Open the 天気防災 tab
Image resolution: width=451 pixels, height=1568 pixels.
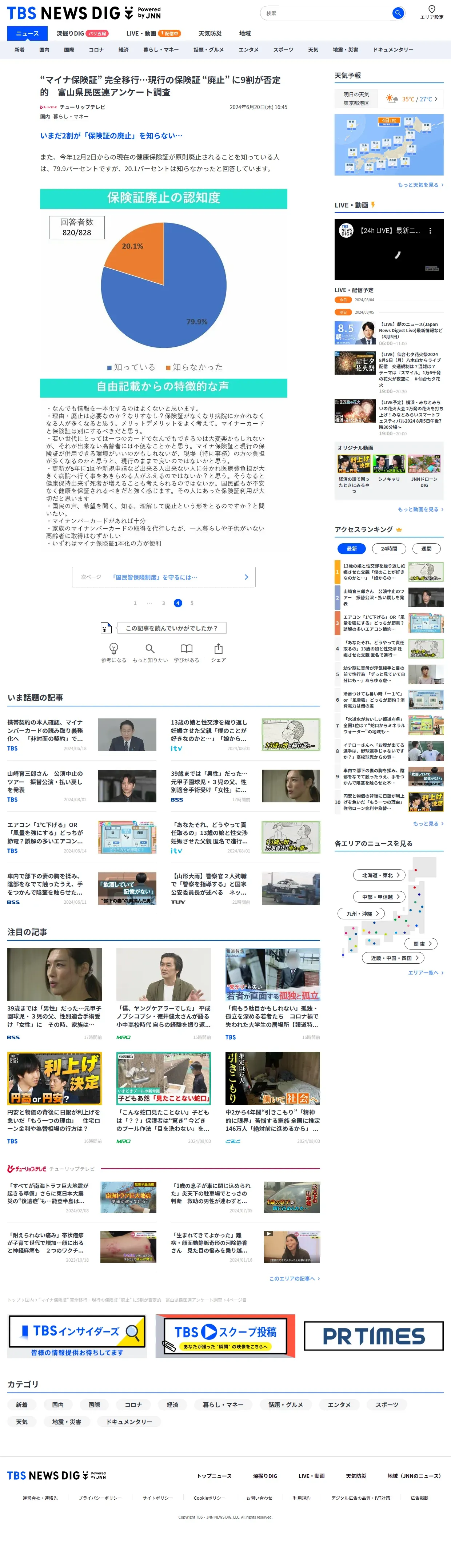click(209, 33)
